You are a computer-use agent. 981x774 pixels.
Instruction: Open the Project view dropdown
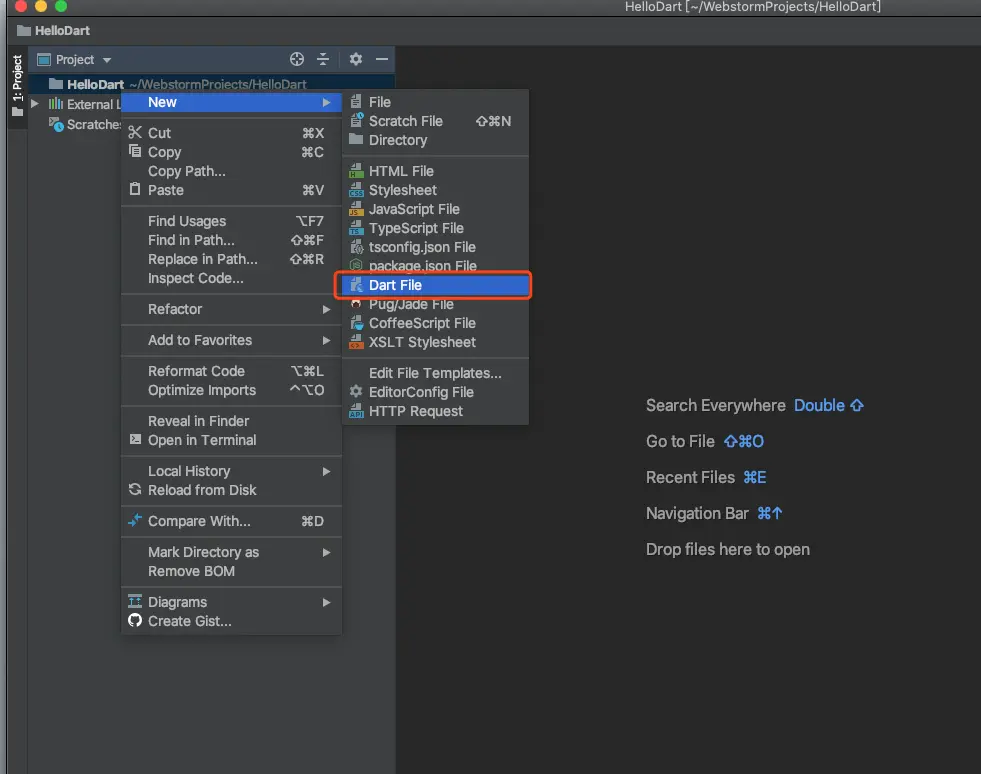point(74,59)
